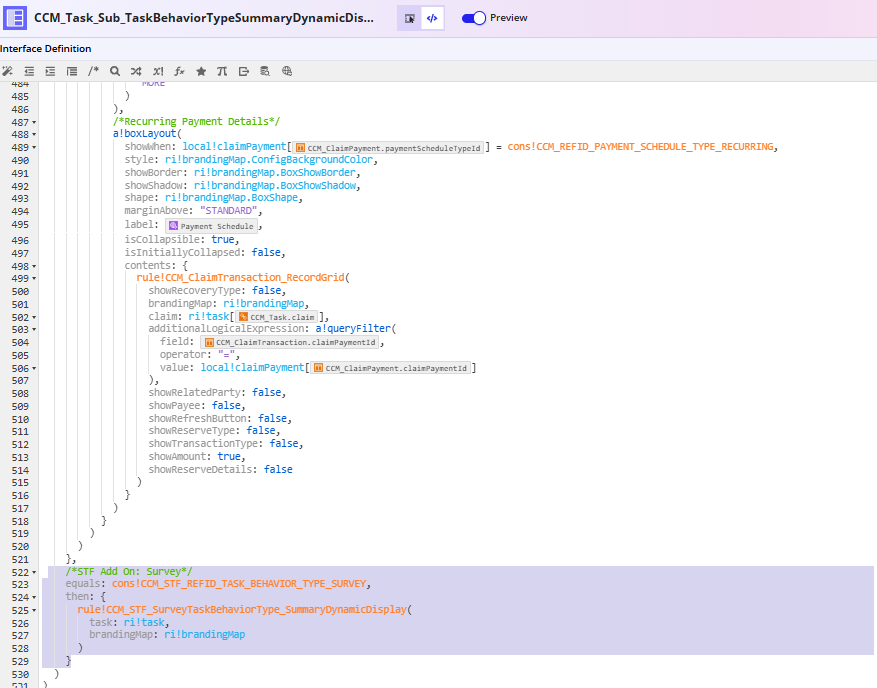
Task: Click the STF Add On: Survey comment
Action: [129, 571]
